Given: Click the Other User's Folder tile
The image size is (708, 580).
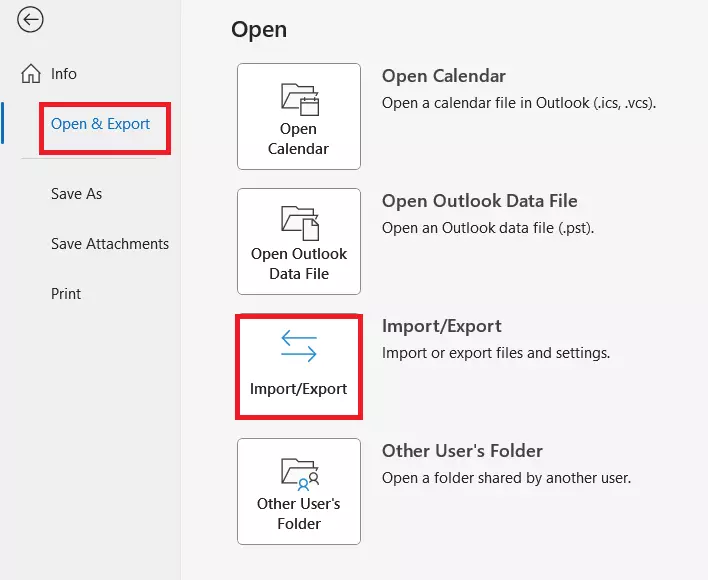Looking at the screenshot, I should click(x=299, y=492).
